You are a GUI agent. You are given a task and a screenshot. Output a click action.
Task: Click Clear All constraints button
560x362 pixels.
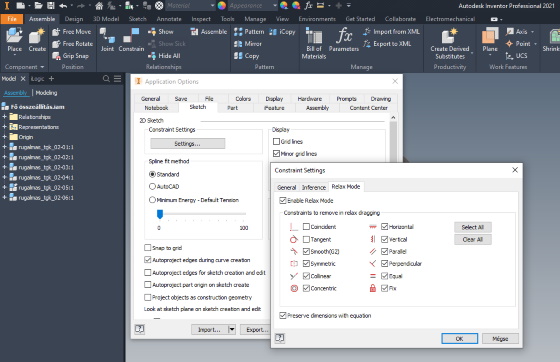(x=472, y=240)
